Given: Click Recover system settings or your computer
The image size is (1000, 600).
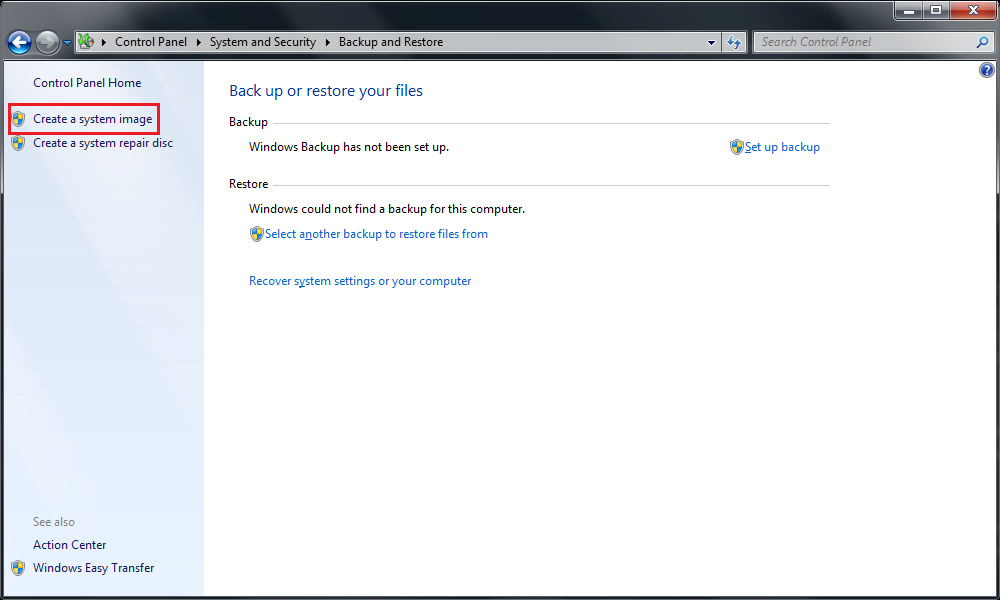Looking at the screenshot, I should point(360,281).
